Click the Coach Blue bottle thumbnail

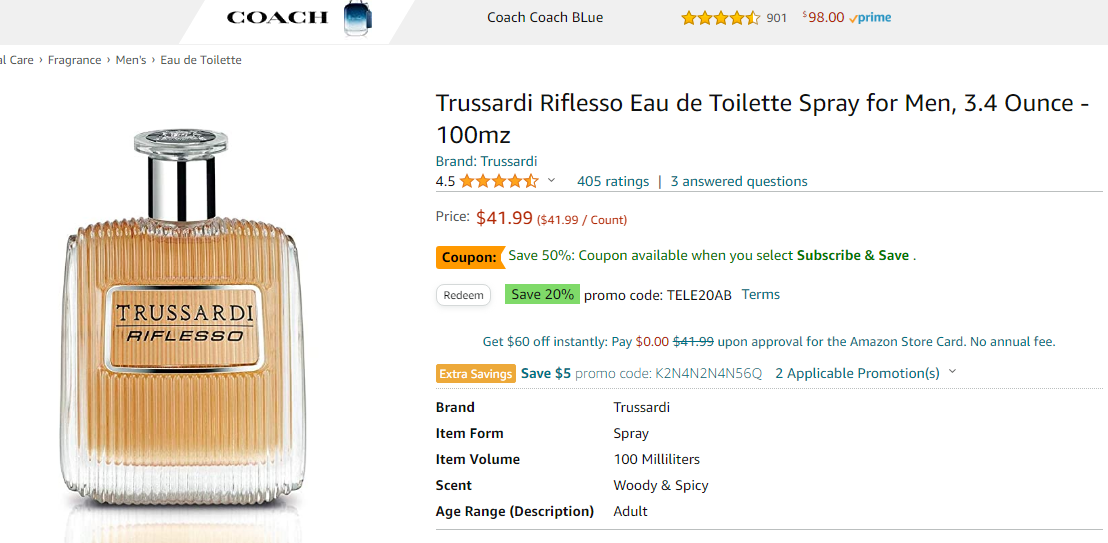[357, 18]
